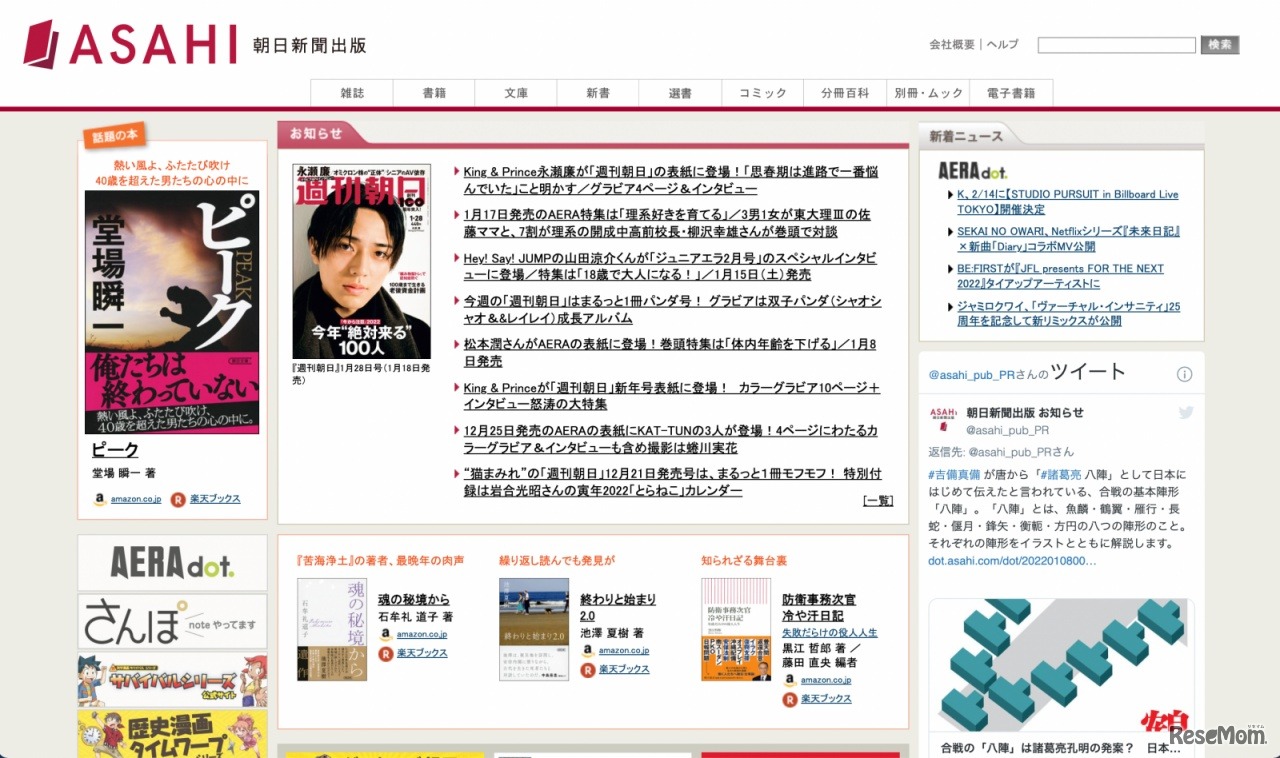Open the 楽天ブックス link under ピーク book
Viewport: 1280px width, 758px height.
(216, 499)
